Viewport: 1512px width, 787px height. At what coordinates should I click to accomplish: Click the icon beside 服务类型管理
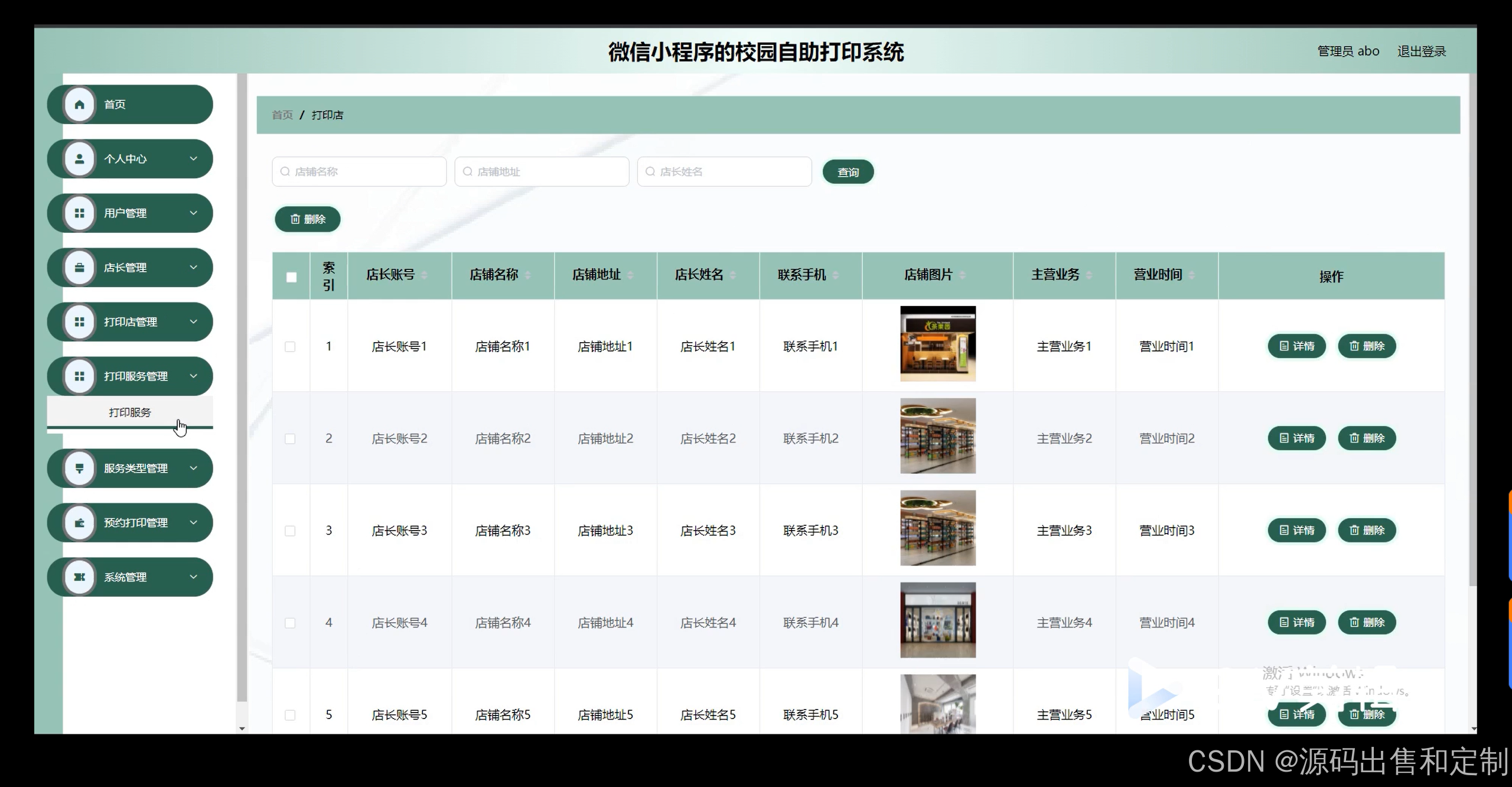(80, 469)
